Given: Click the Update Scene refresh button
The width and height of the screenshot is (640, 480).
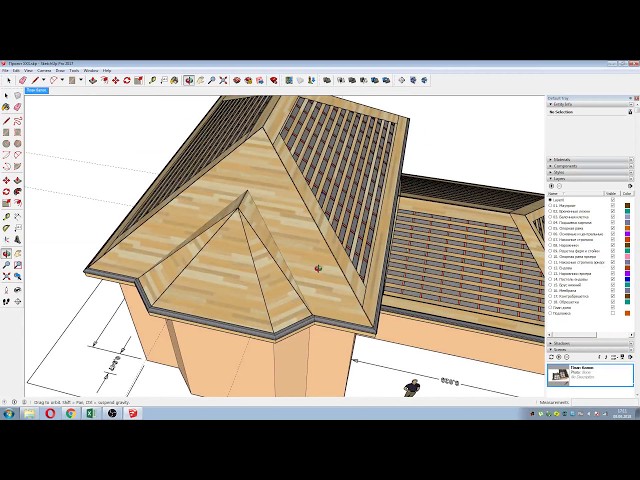Looking at the screenshot, I should (x=551, y=357).
